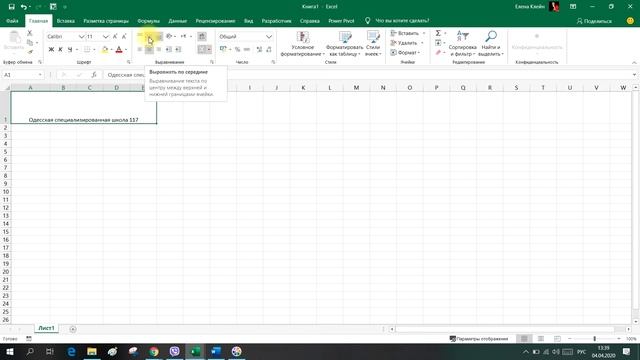This screenshot has height=360, width=640.
Task: Send feedback with smiley icon
Action: tap(630, 21)
